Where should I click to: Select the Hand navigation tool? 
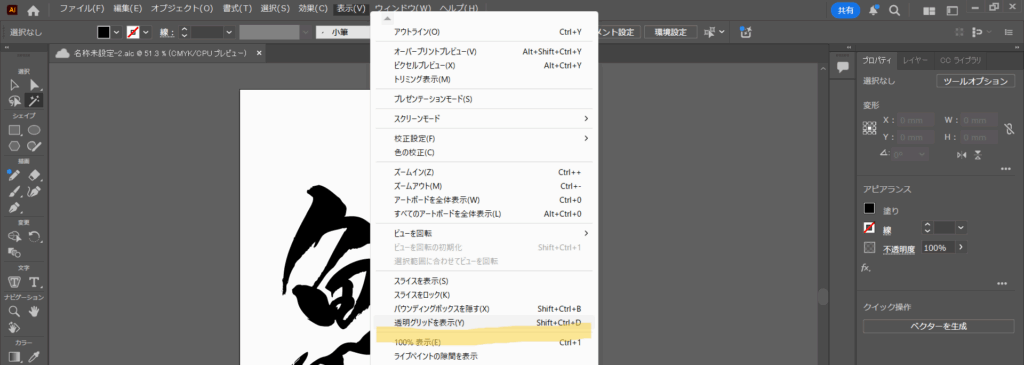[x=34, y=312]
